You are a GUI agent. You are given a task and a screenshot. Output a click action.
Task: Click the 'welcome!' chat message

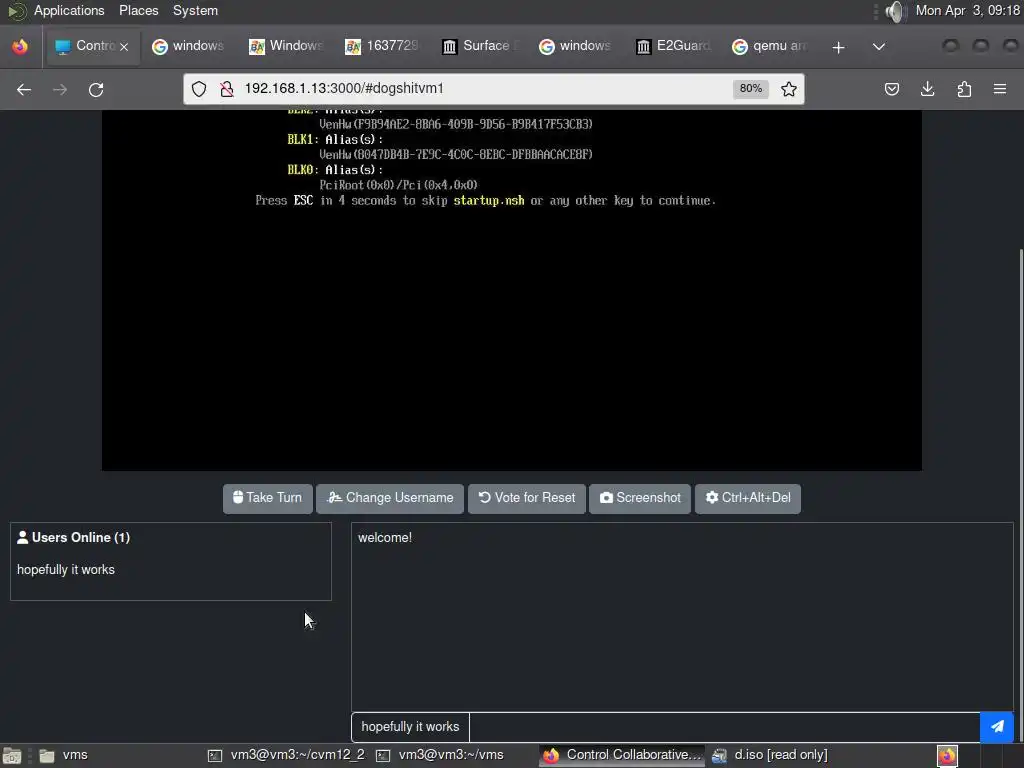[385, 538]
